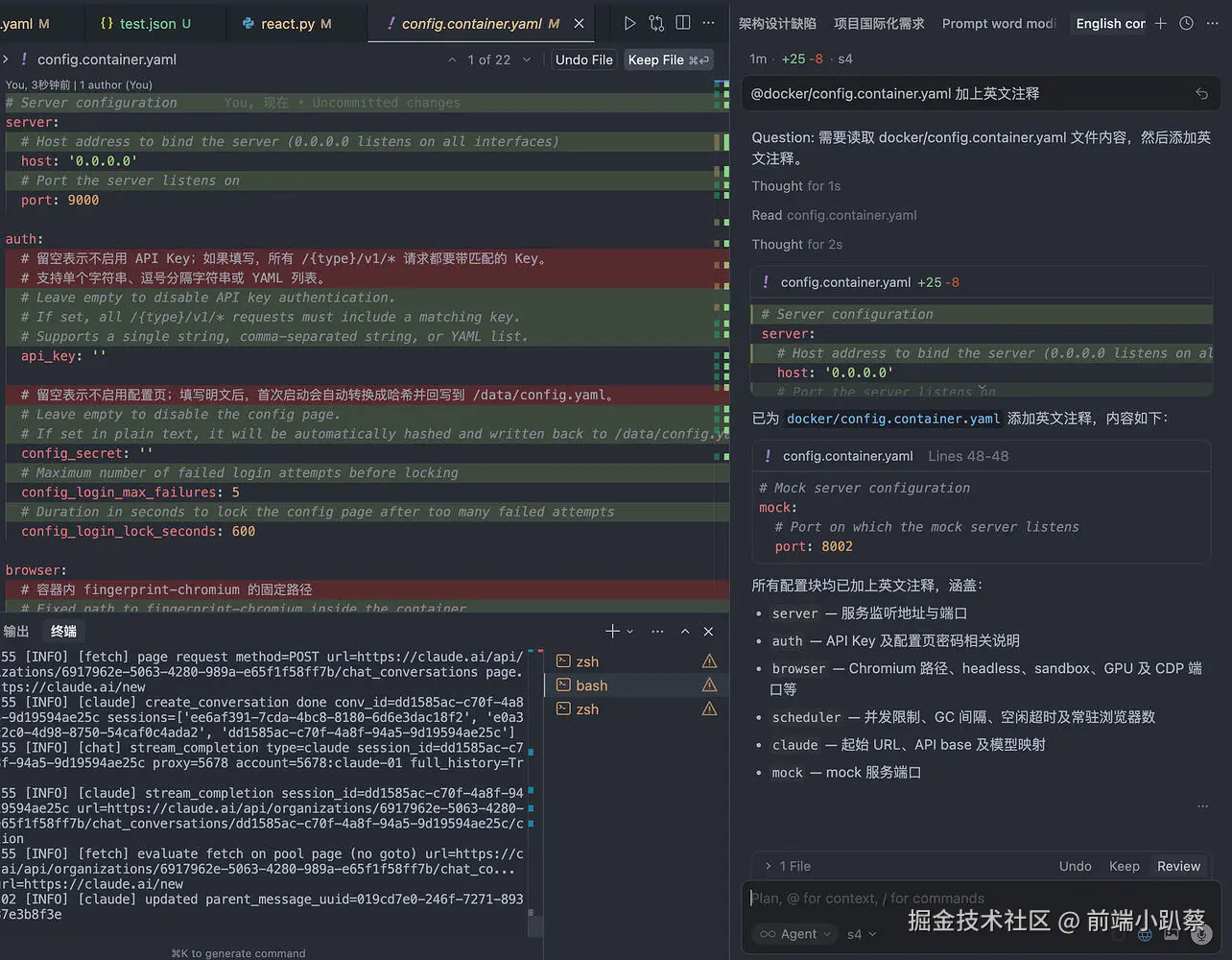
Task: Click the 'You, 3秒钟前 | 1 author (You)' blame annotation
Action: [80, 84]
